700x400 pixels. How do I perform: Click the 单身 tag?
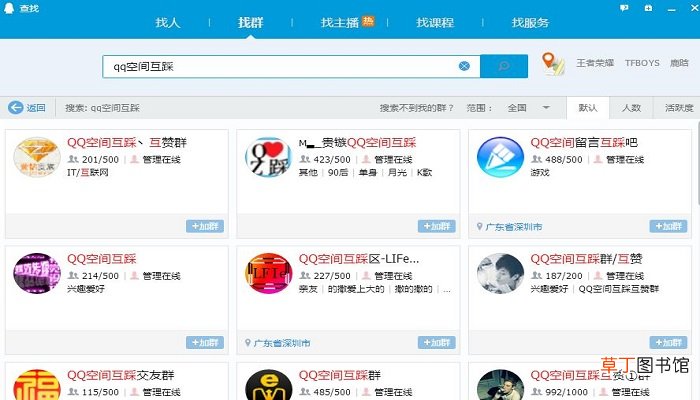point(368,172)
